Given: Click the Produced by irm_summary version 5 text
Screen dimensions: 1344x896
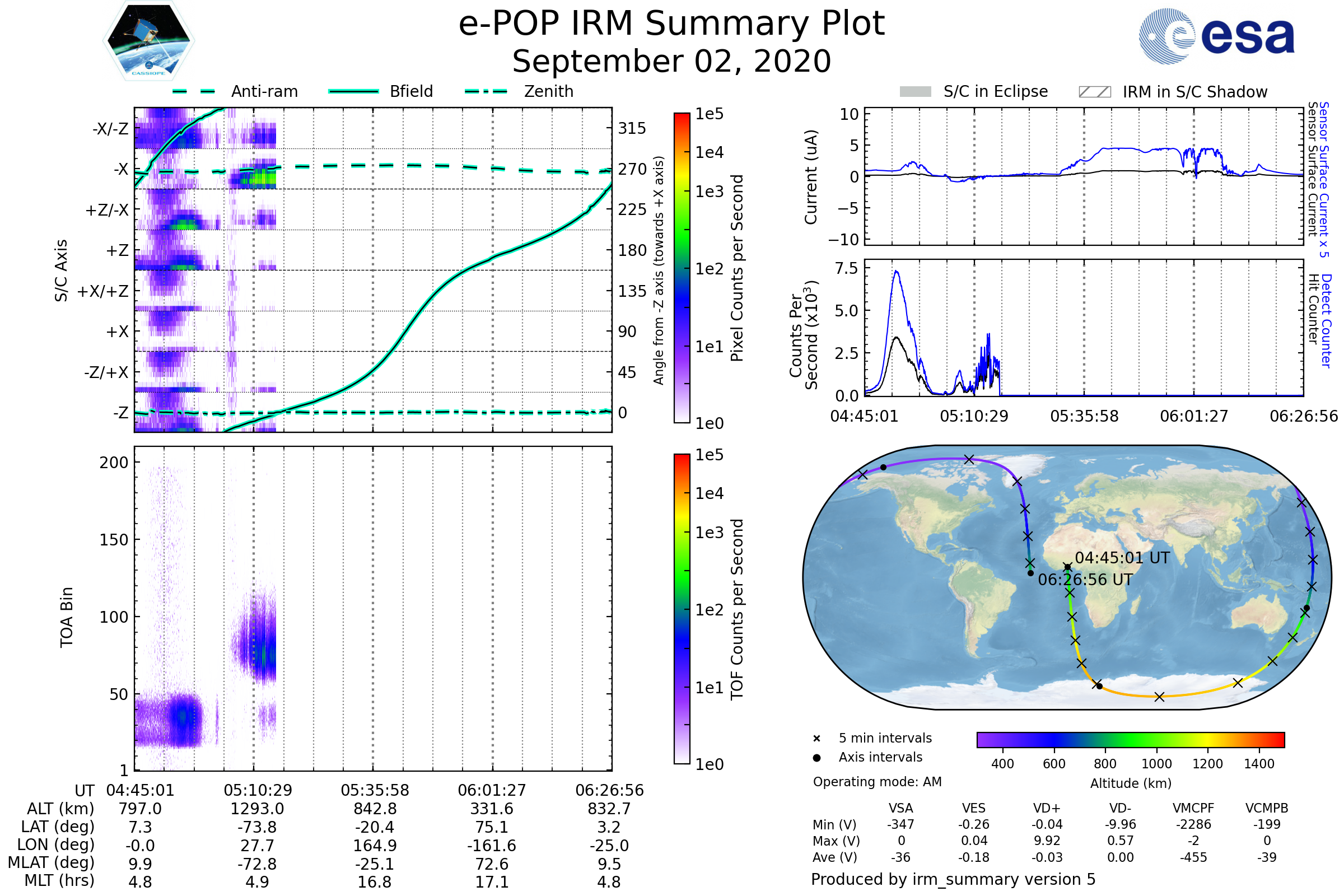Looking at the screenshot, I should click(953, 879).
